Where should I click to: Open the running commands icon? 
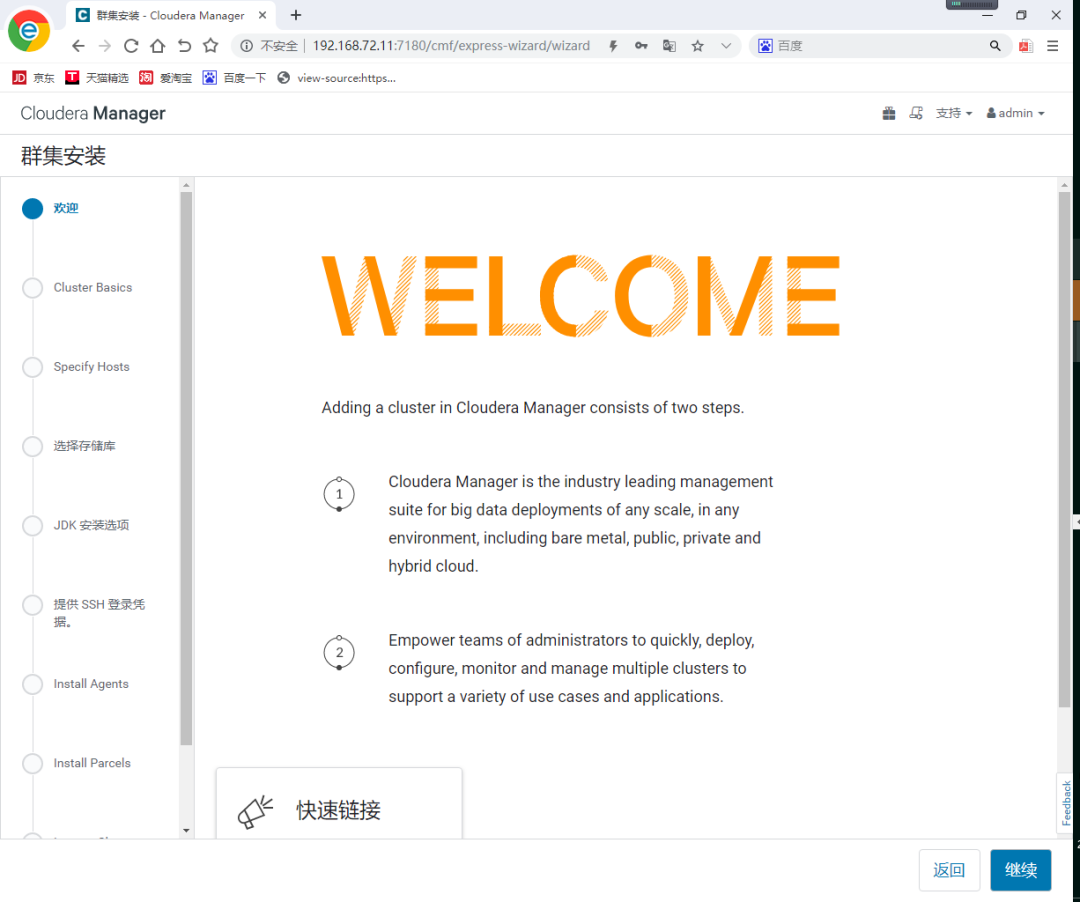click(916, 113)
